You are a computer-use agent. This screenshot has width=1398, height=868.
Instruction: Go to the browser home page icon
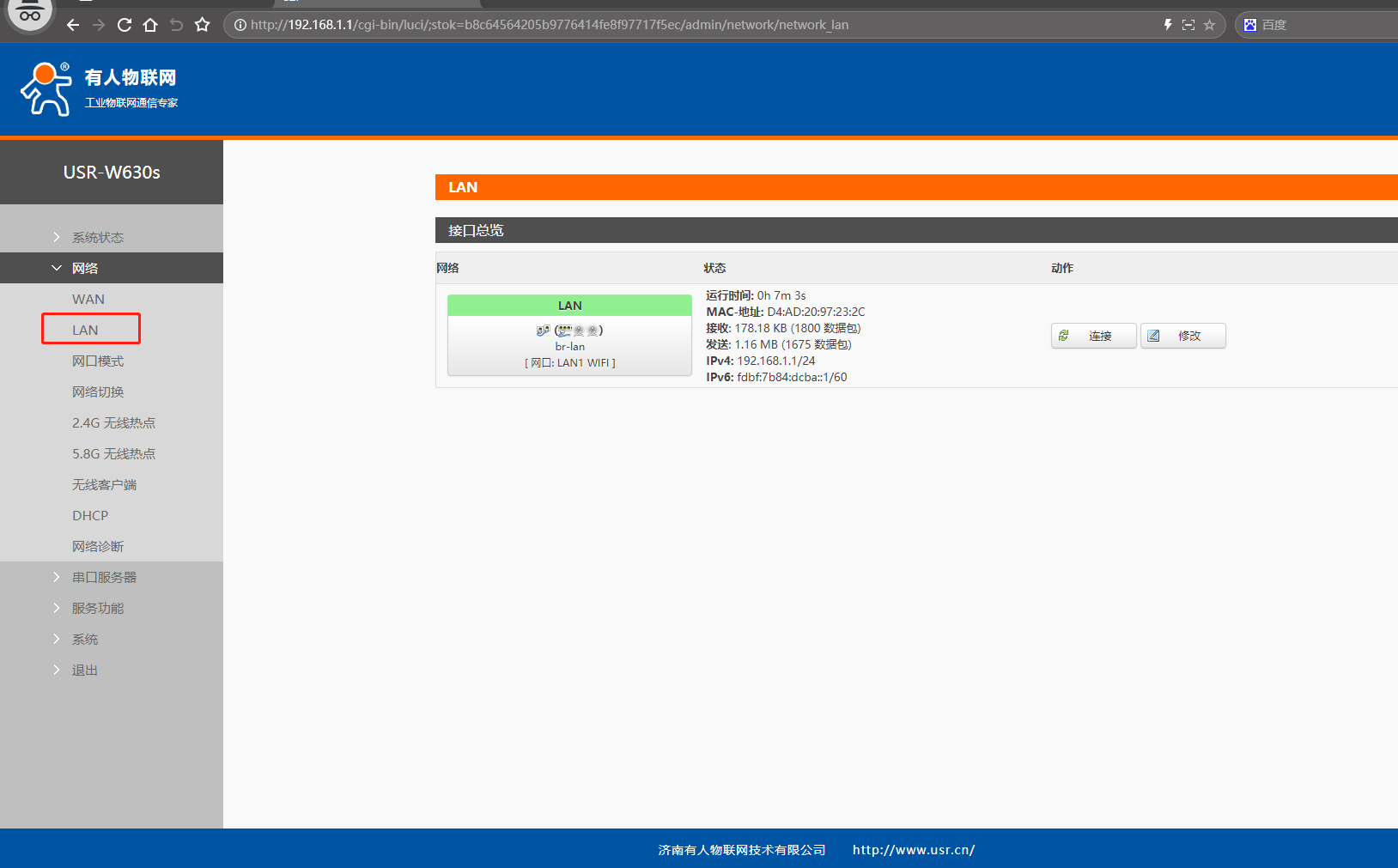[x=150, y=25]
